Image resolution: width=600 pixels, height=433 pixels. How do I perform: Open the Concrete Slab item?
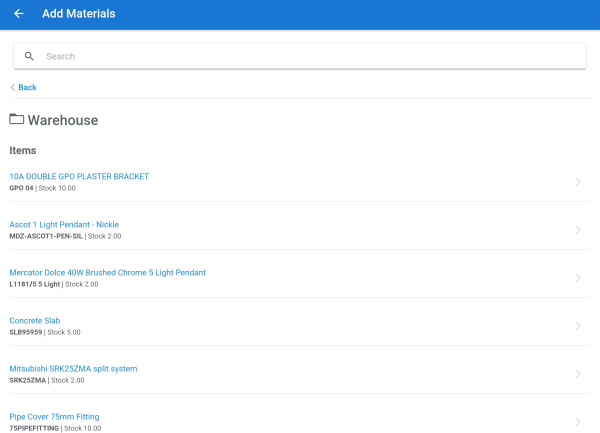click(35, 321)
